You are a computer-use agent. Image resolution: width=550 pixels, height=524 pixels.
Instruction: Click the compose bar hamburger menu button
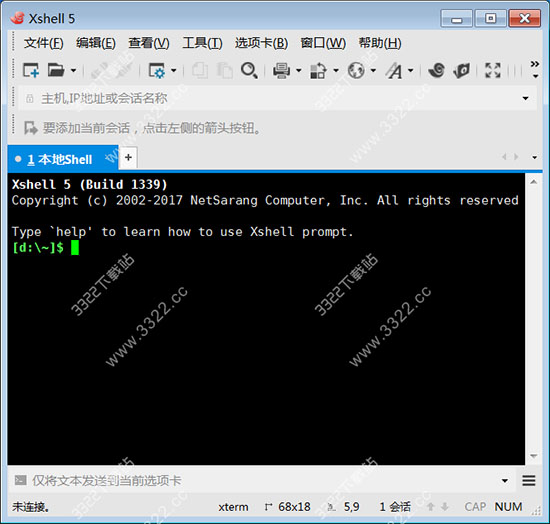click(x=529, y=481)
